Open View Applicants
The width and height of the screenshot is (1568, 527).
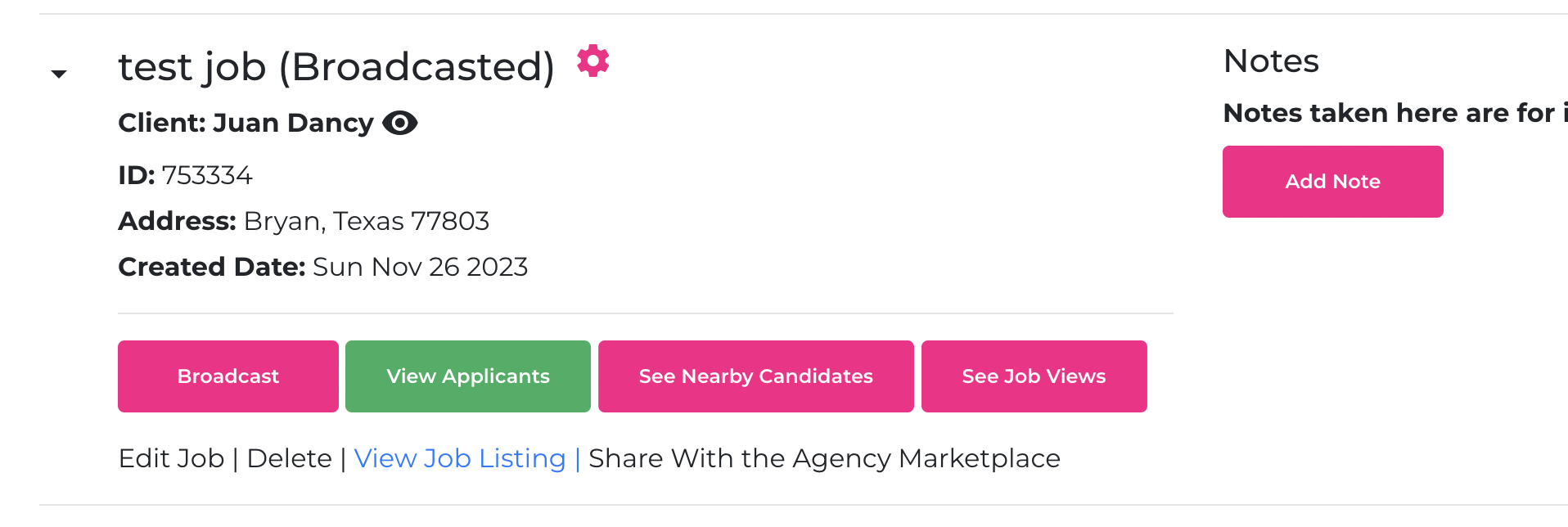tap(467, 376)
